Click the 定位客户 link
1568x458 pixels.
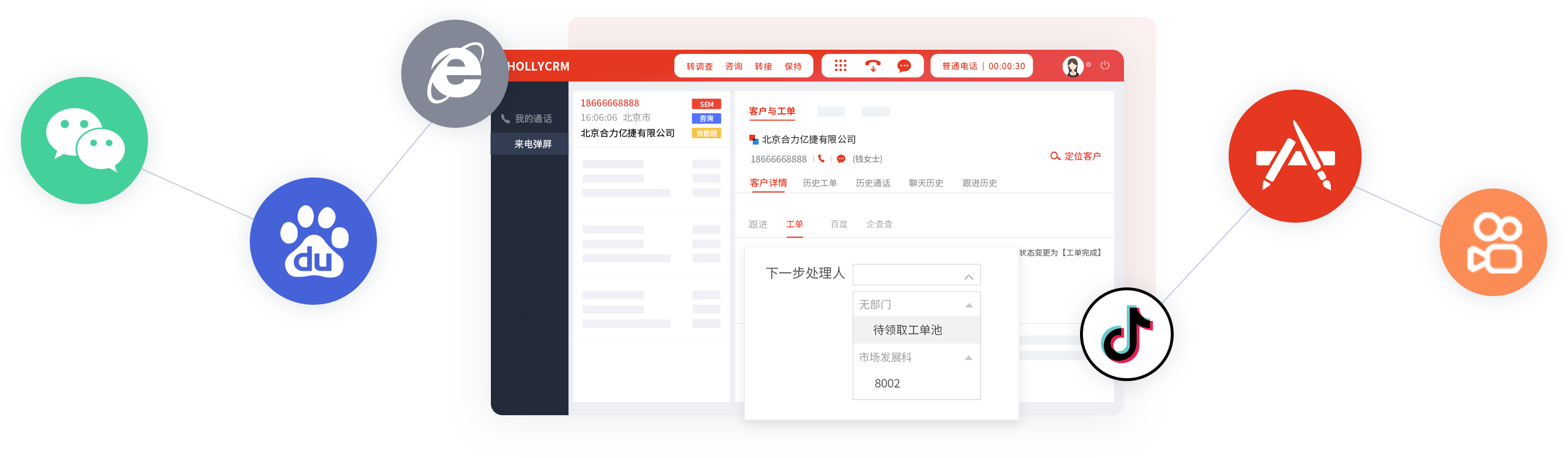point(1082,157)
